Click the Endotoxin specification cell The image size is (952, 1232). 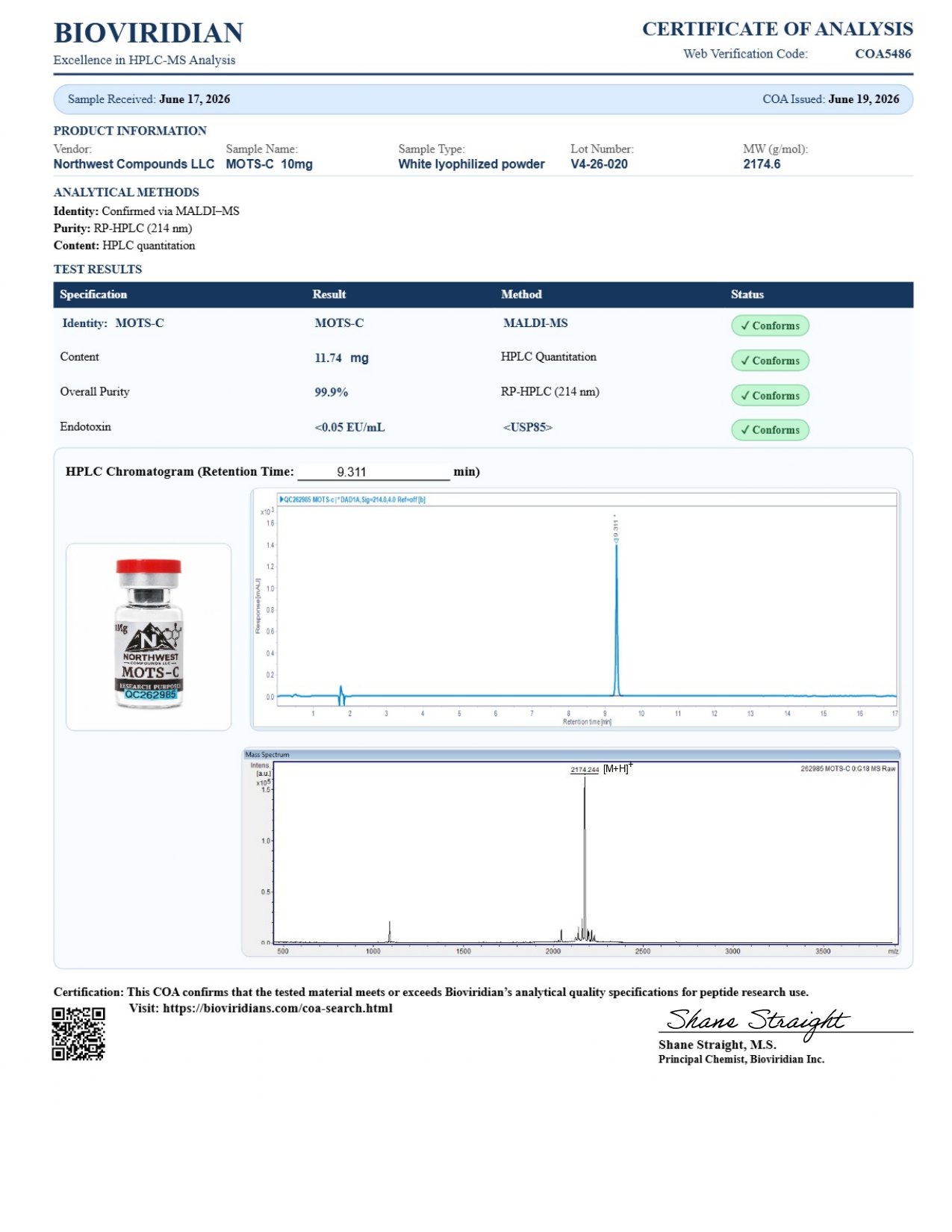(86, 426)
